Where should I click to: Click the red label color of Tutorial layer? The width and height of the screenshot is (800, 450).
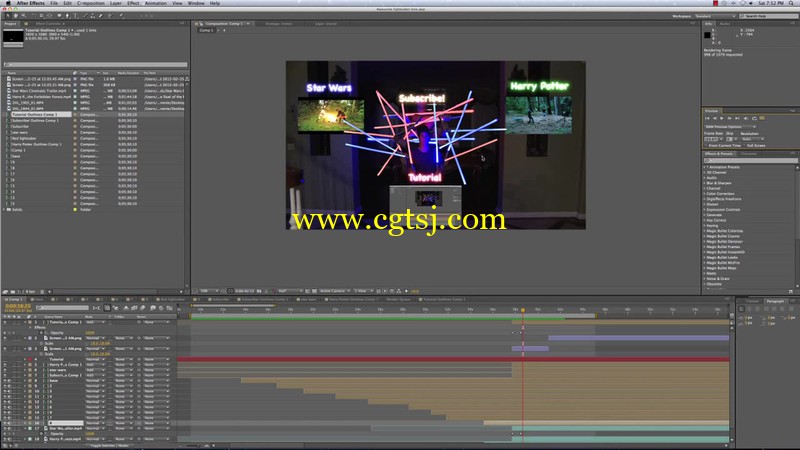click(x=30, y=359)
